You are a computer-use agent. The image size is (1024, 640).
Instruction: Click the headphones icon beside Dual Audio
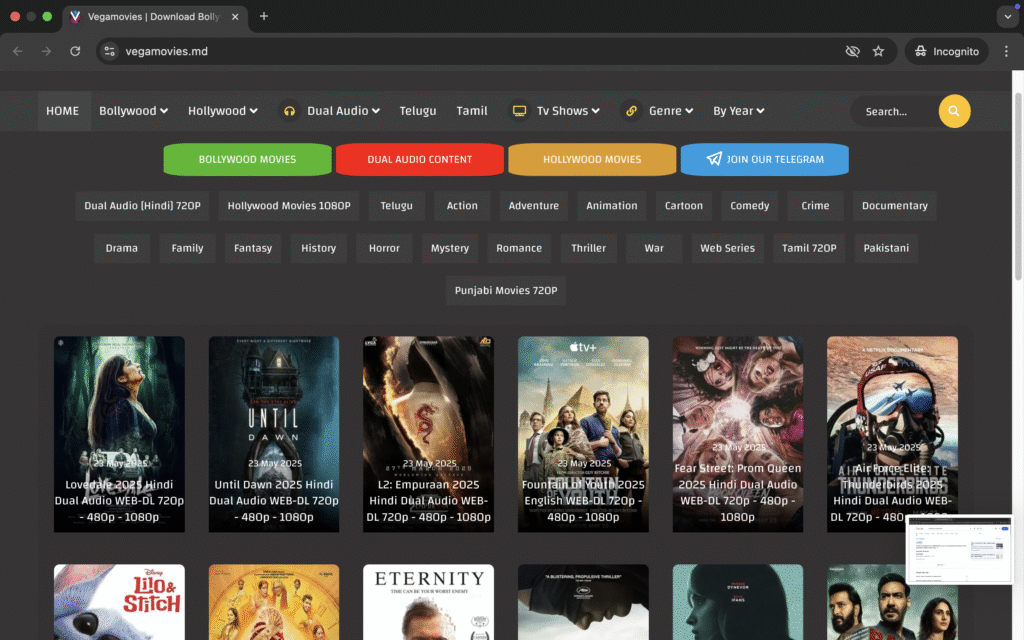(289, 111)
